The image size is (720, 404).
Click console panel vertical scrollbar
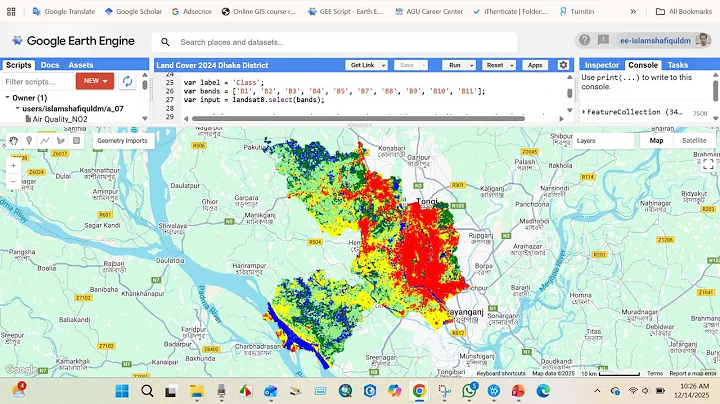point(715,90)
